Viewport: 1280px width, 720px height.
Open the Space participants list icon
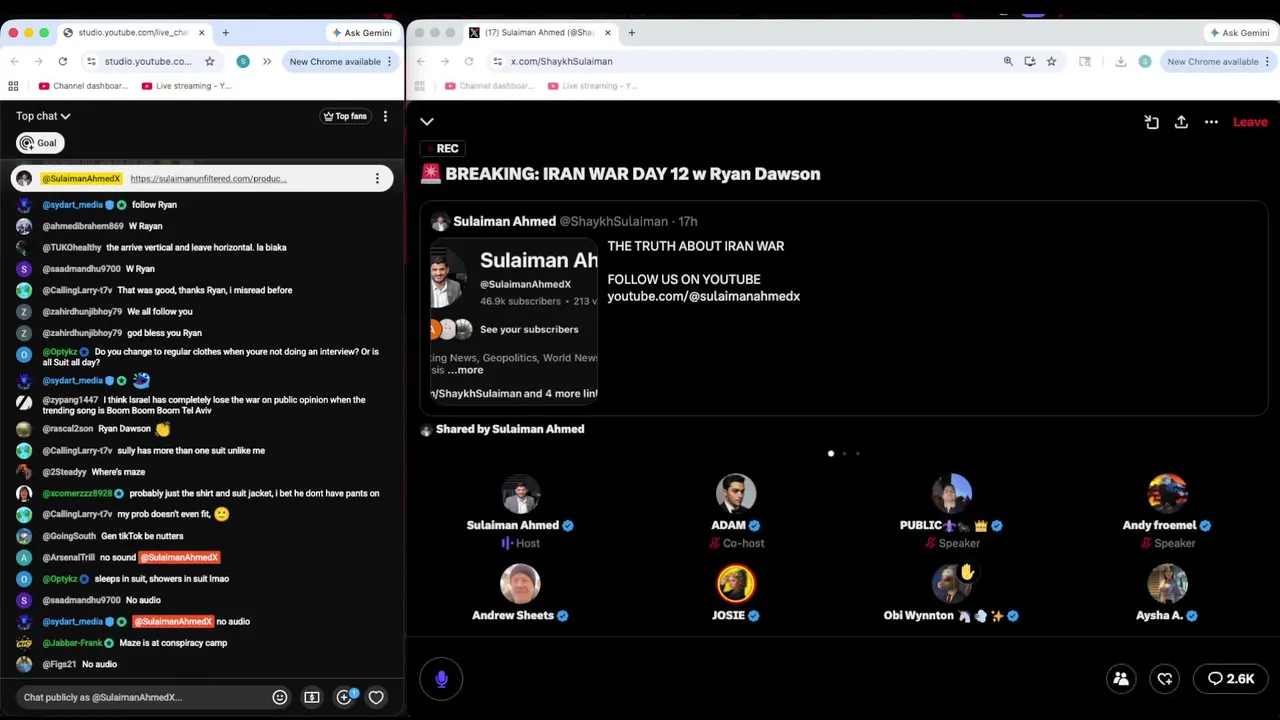pyautogui.click(x=1121, y=679)
